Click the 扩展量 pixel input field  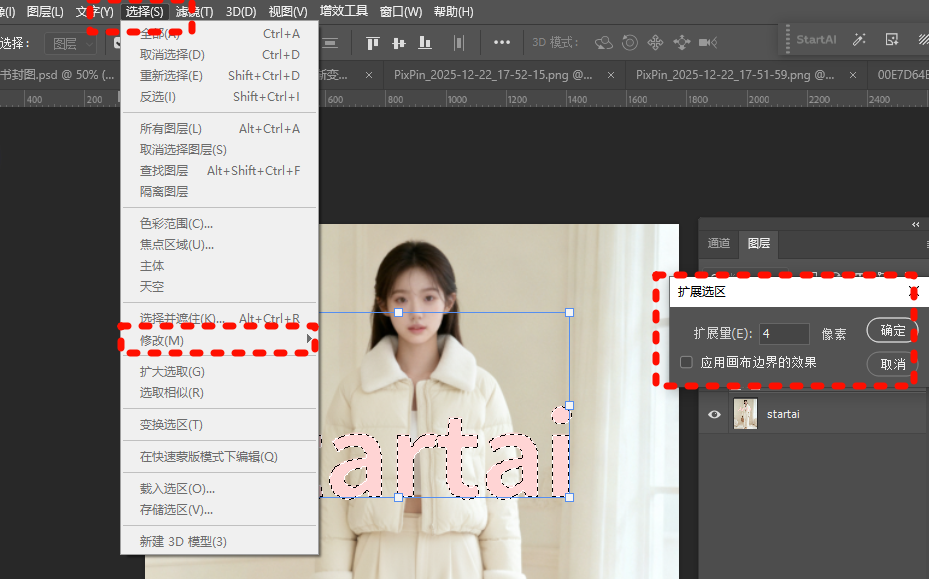pos(784,334)
